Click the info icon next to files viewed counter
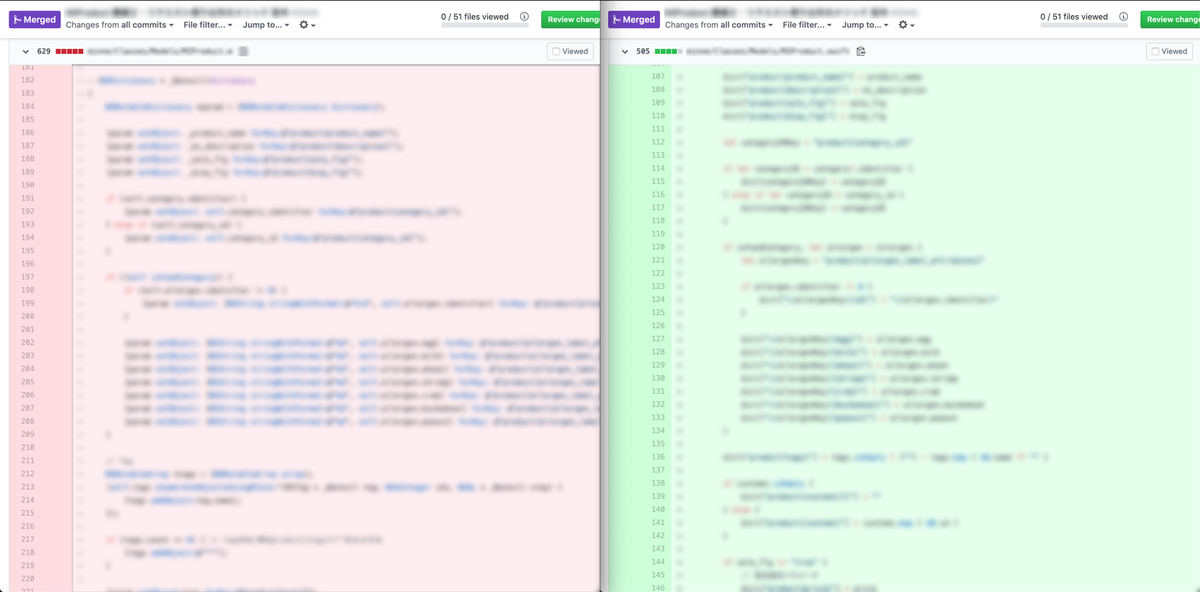This screenshot has height=592, width=1200. [525, 17]
